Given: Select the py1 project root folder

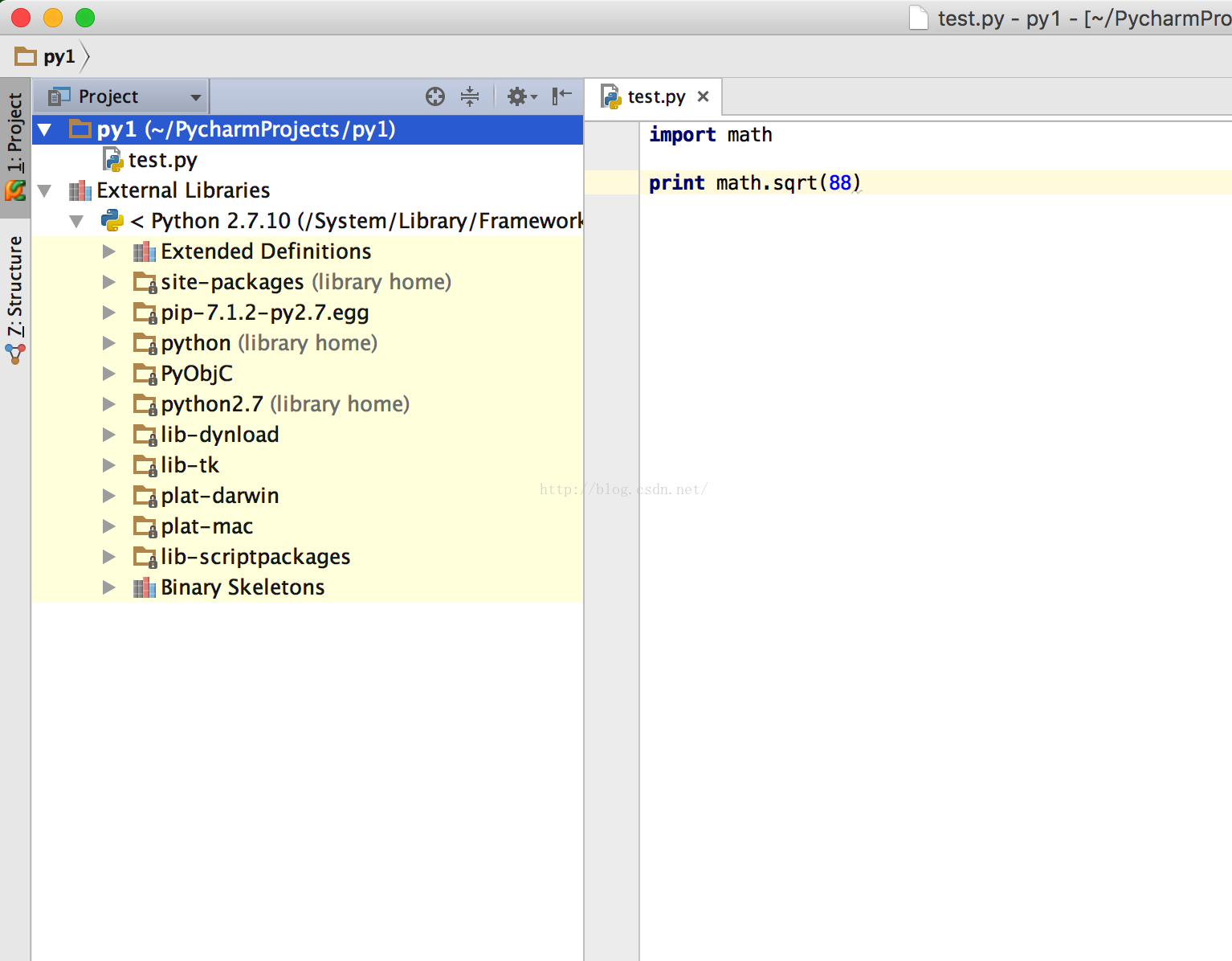Looking at the screenshot, I should click(308, 129).
